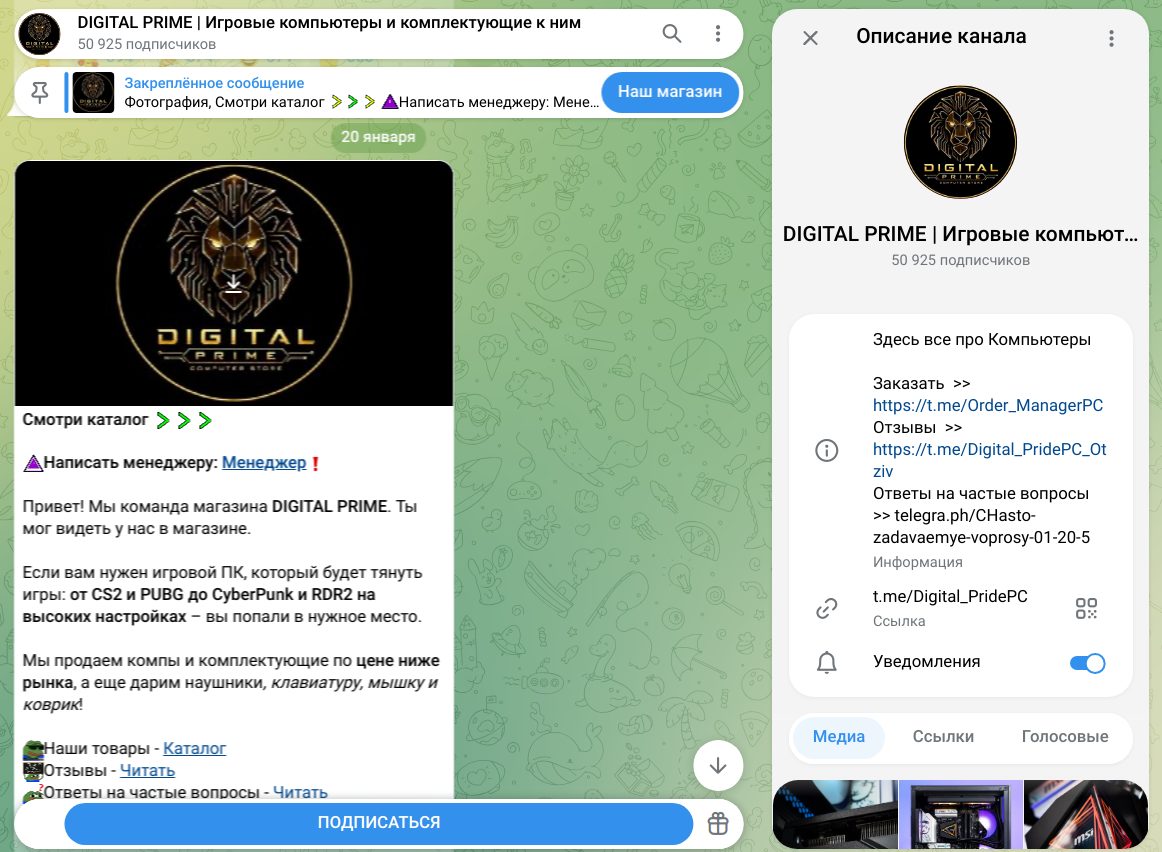Open 'Читать' link next to frequent questions
Viewport: 1162px width, 852px height.
300,792
